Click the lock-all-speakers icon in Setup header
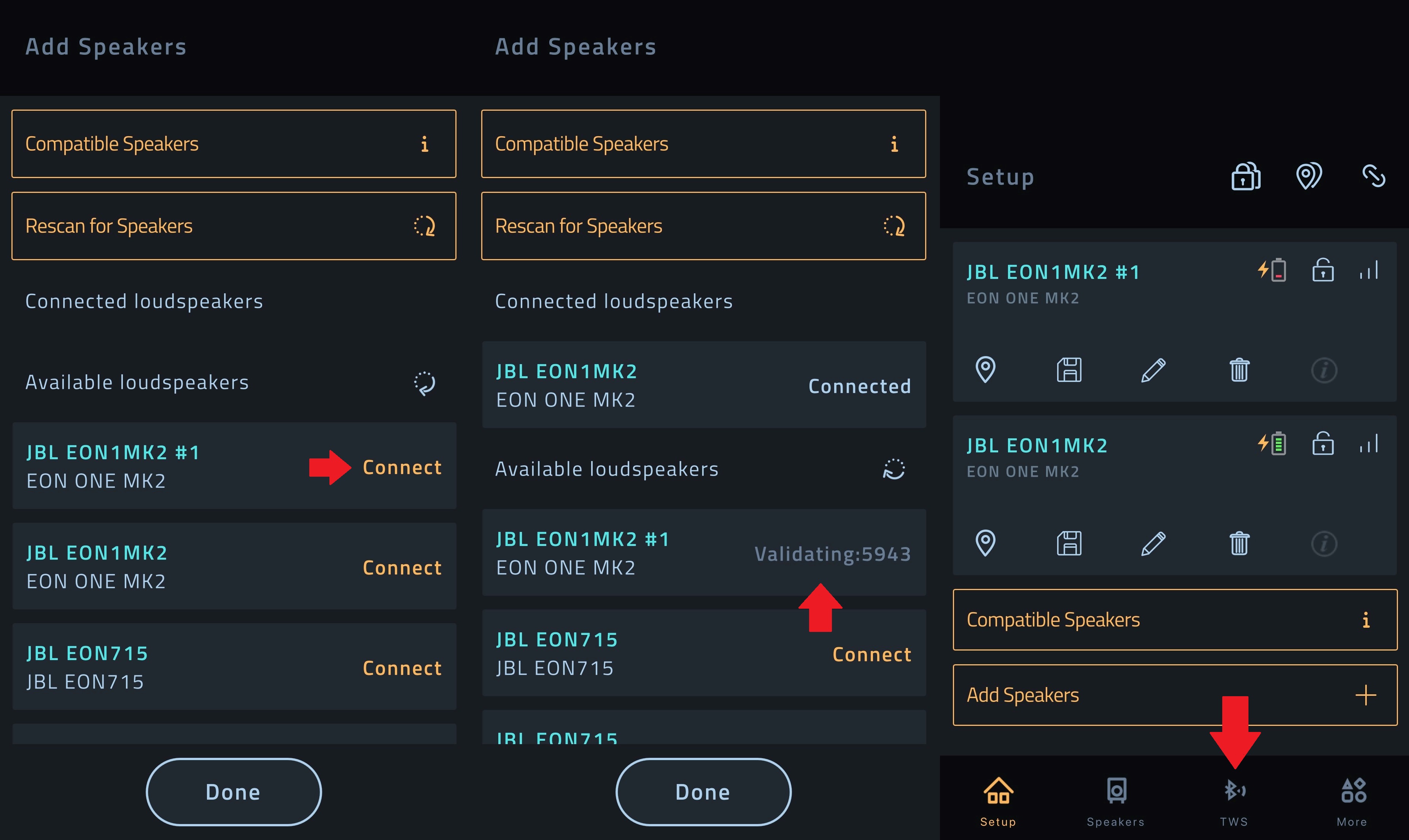The width and height of the screenshot is (1409, 840). [1246, 176]
